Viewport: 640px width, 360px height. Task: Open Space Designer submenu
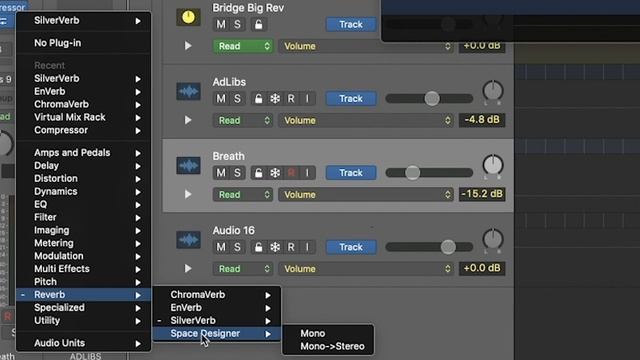pos(217,333)
